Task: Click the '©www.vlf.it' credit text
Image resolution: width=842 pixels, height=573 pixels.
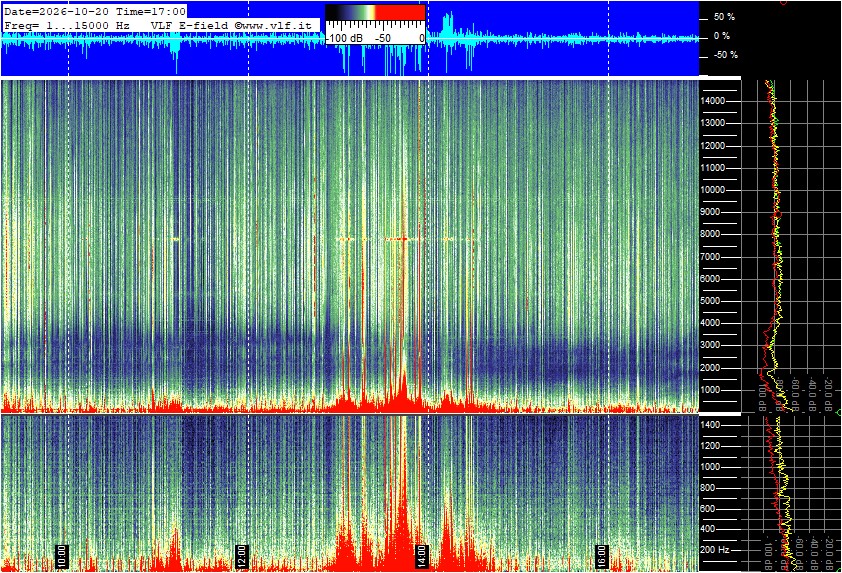Action: (x=273, y=25)
